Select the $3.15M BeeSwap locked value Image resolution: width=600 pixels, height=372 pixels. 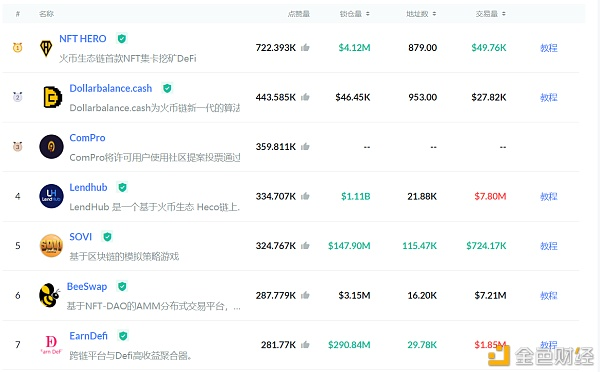coord(354,296)
